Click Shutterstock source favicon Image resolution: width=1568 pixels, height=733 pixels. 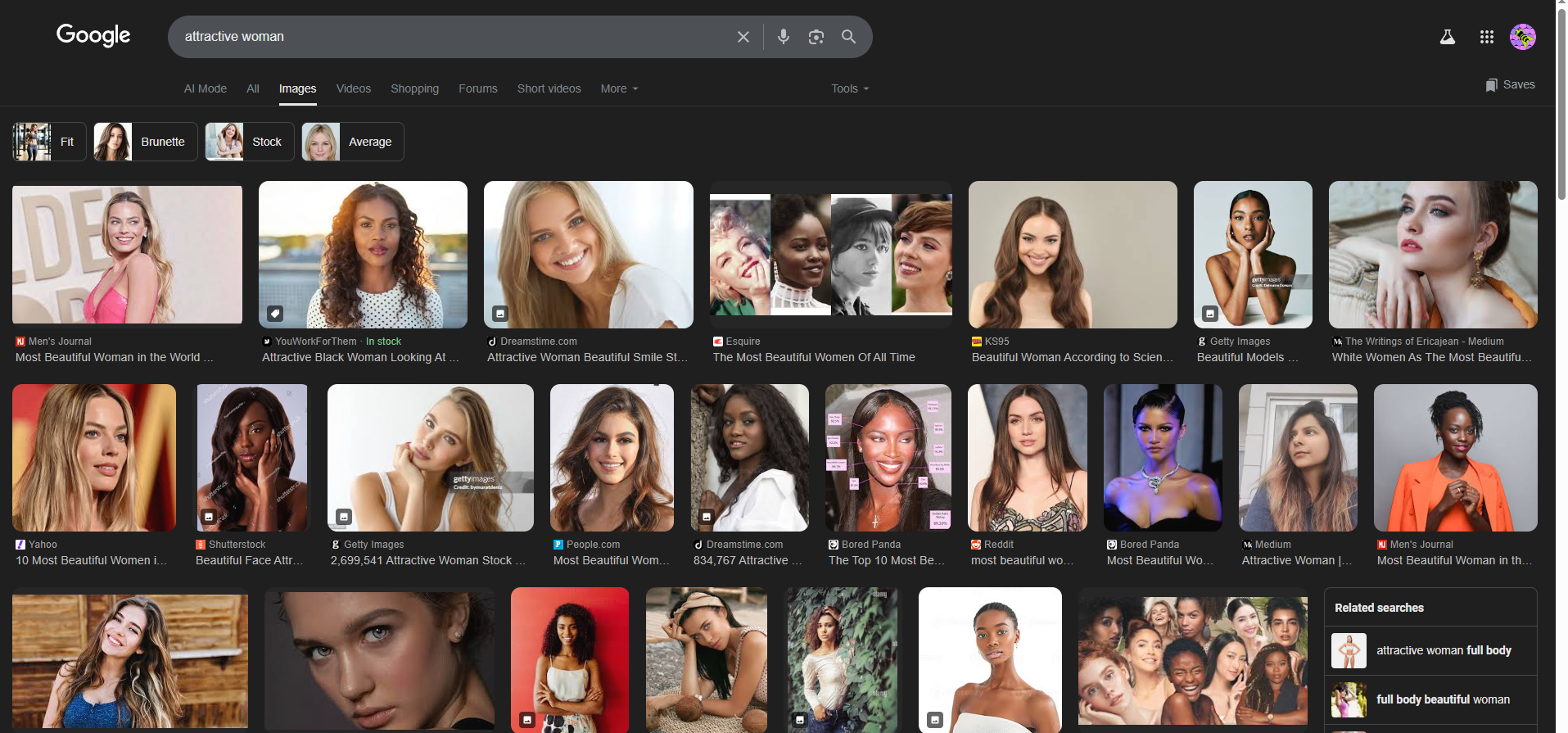(x=201, y=545)
